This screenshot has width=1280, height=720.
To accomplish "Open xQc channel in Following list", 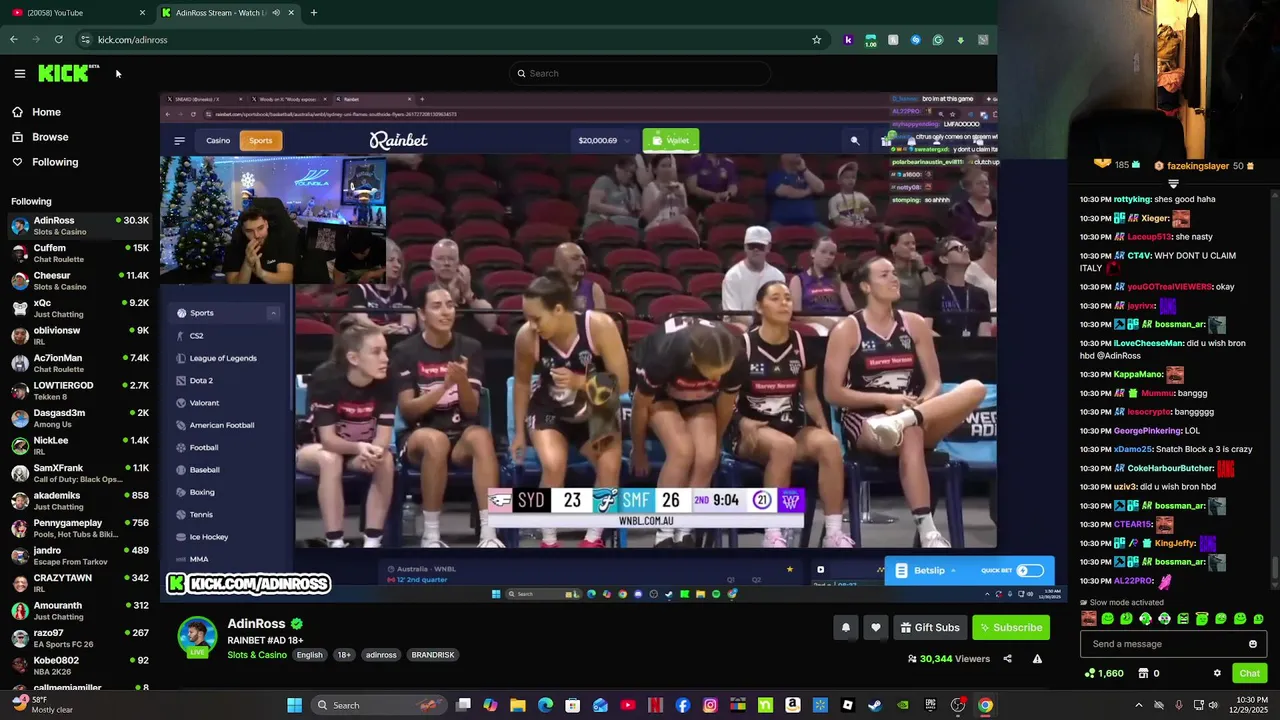I will pos(80,308).
